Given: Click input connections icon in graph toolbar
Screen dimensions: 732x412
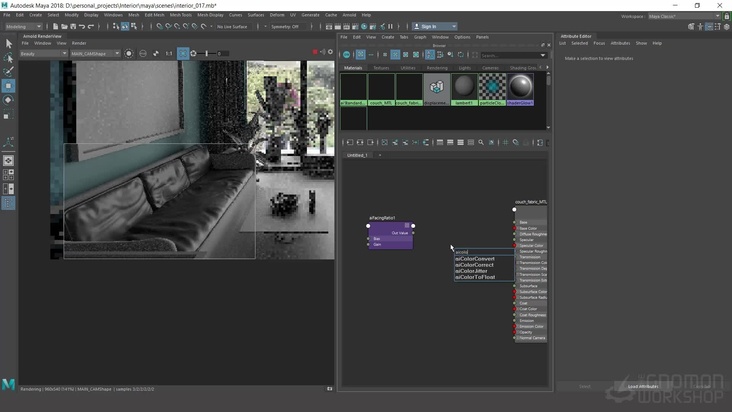Looking at the screenshot, I should pos(350,142).
